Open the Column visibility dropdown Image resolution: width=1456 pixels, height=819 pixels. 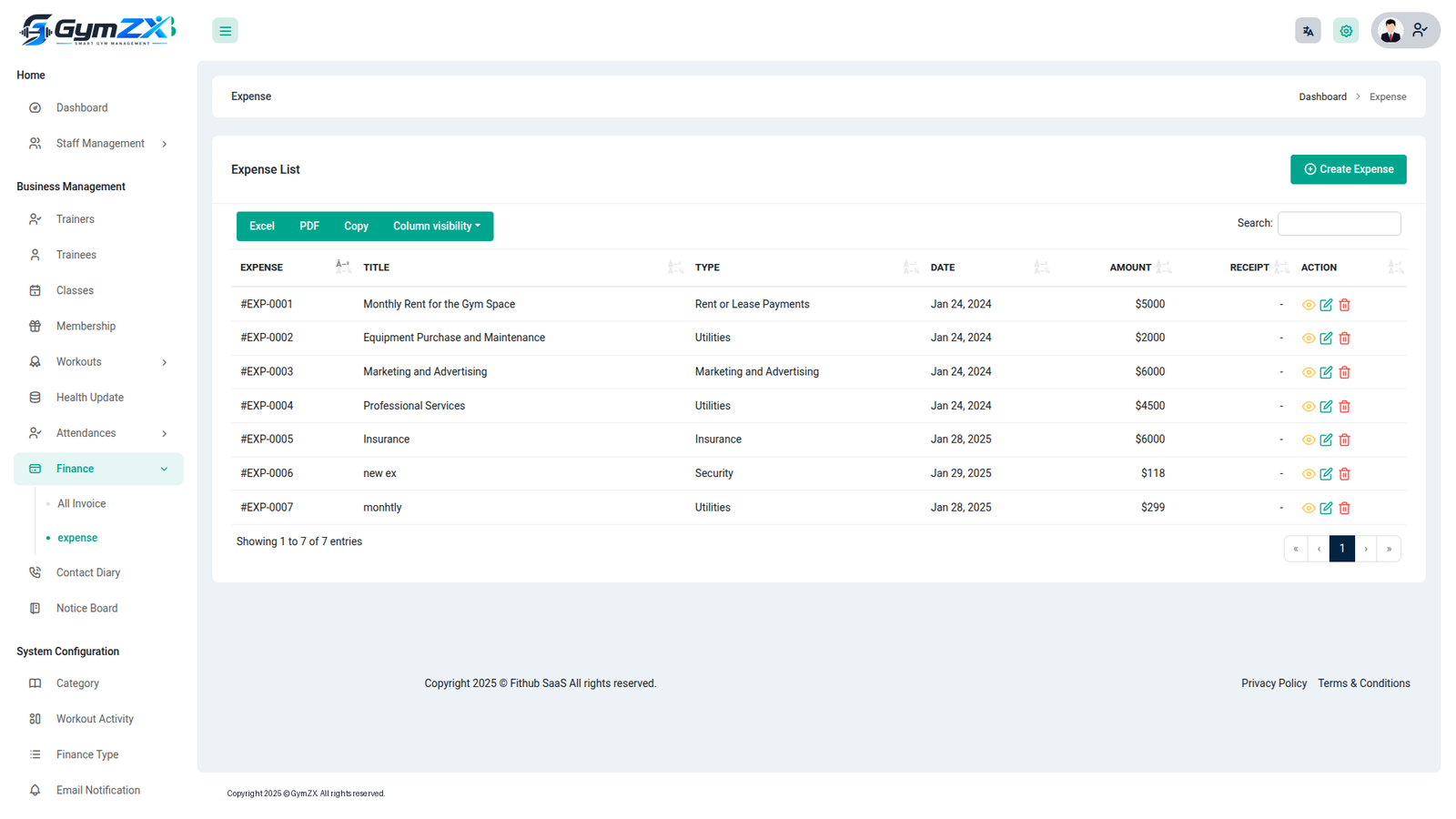[x=437, y=227]
